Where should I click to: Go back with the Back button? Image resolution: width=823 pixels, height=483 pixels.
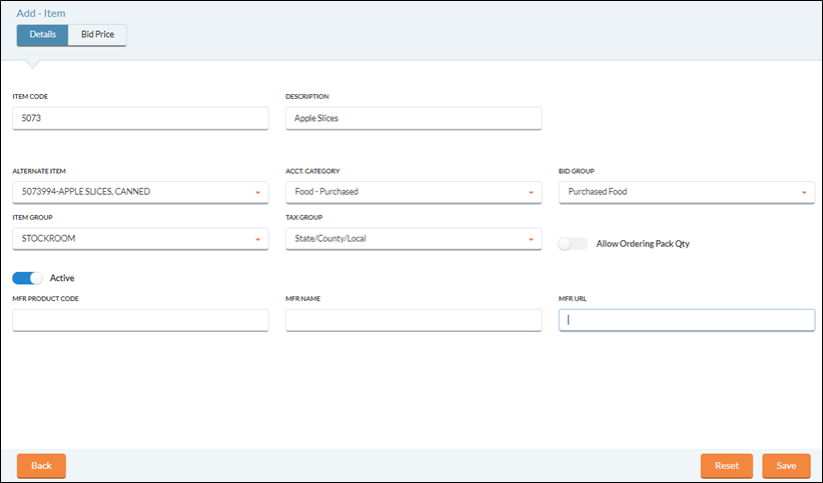click(41, 466)
